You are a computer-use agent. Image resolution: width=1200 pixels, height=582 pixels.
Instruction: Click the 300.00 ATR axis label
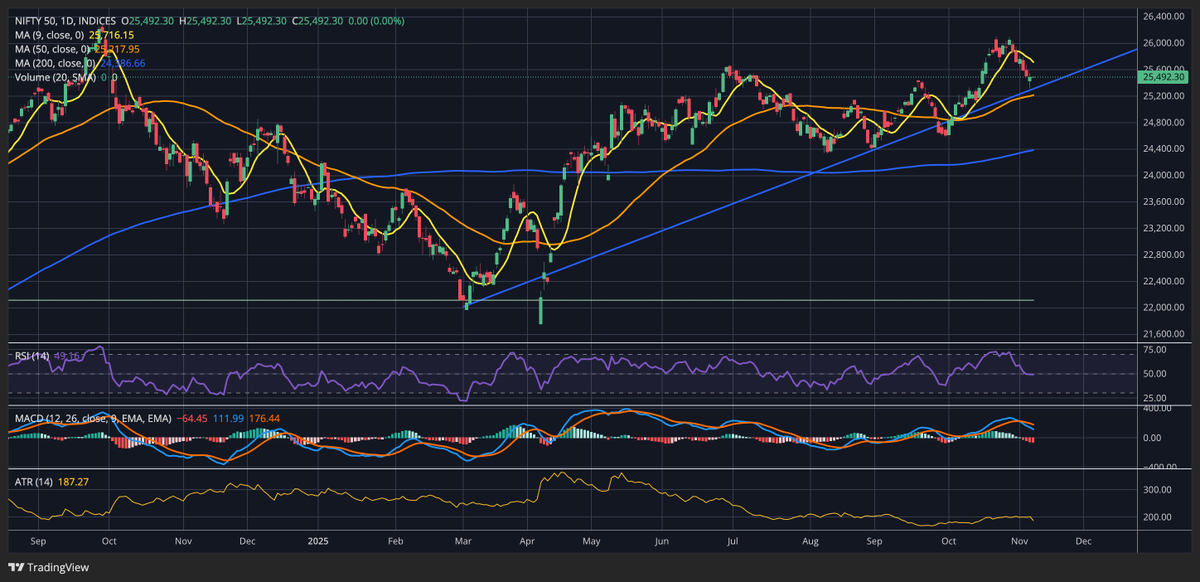point(1158,490)
